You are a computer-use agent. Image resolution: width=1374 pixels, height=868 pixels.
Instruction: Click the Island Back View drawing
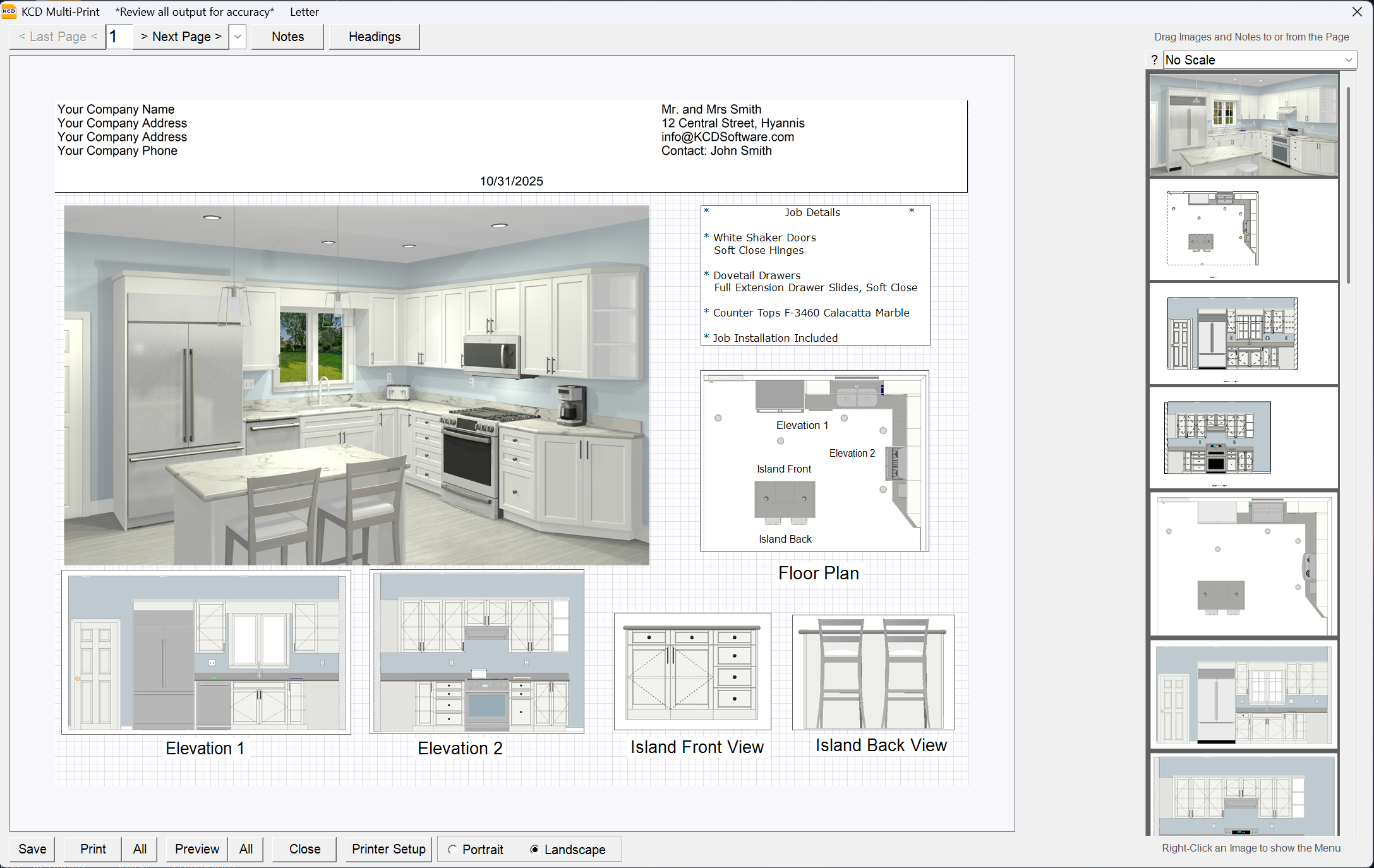point(873,672)
